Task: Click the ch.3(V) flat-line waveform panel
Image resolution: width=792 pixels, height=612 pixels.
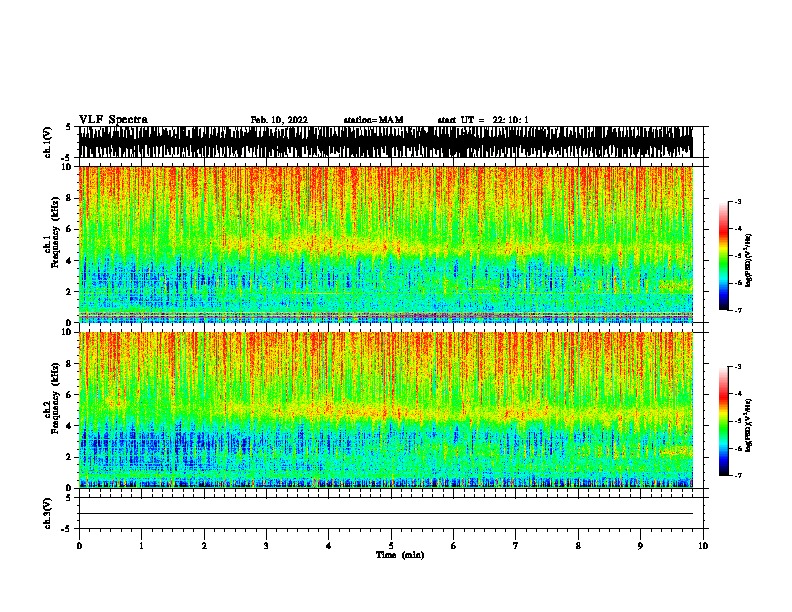Action: [x=391, y=513]
